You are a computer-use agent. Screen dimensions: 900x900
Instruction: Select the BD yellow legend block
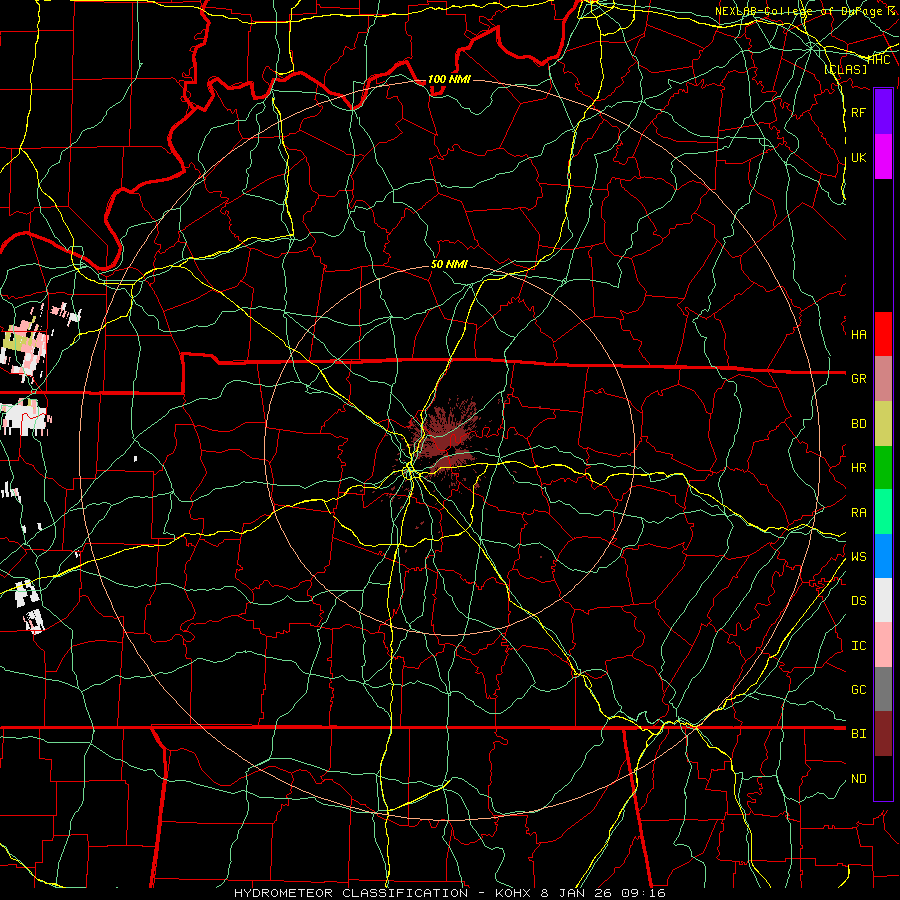tap(883, 423)
